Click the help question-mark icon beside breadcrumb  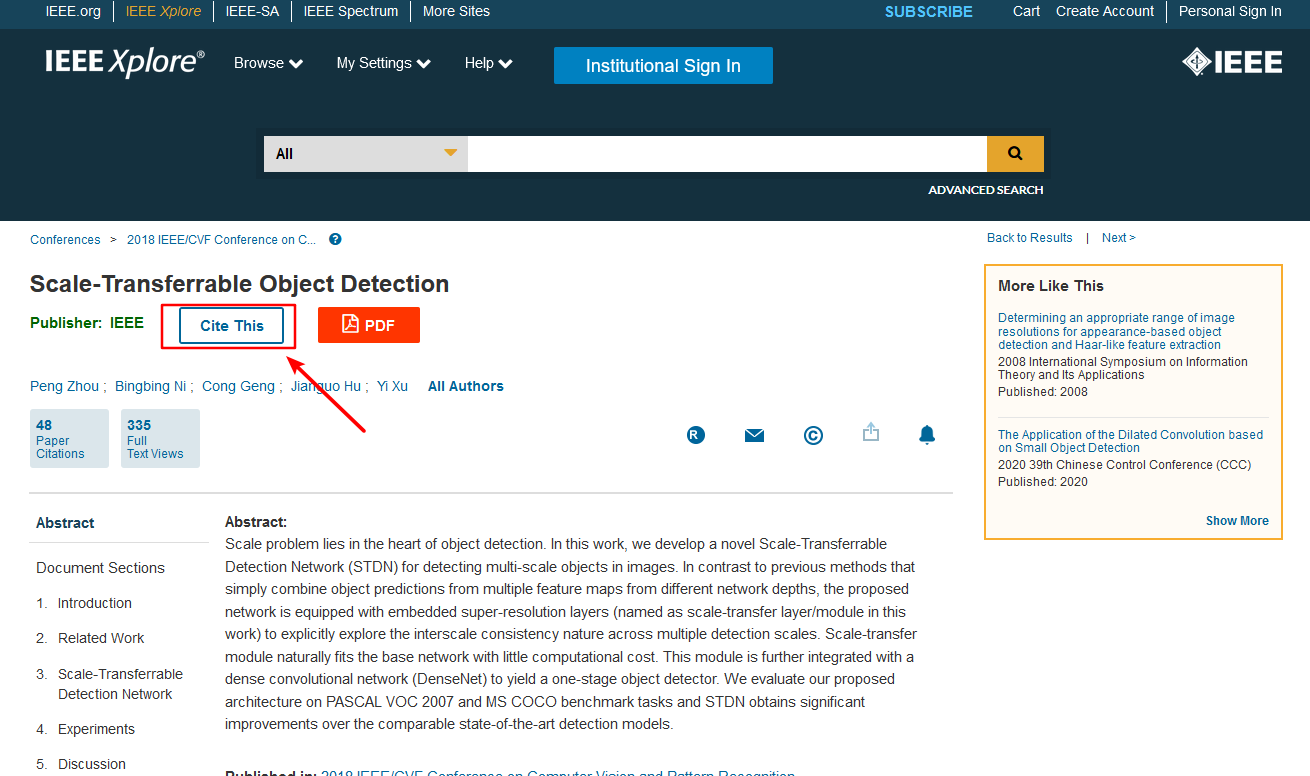pos(335,239)
